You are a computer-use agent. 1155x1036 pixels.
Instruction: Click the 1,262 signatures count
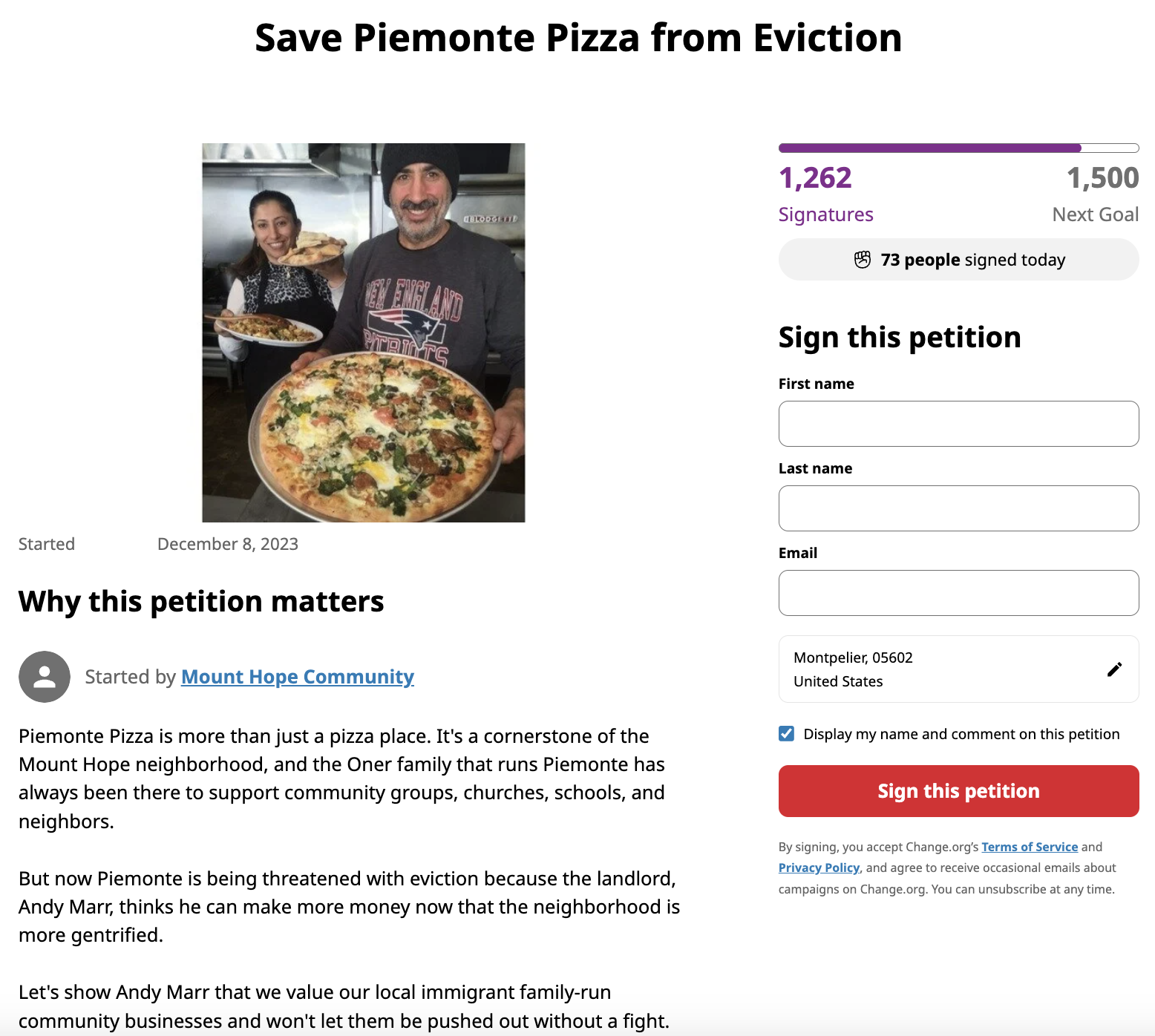click(815, 178)
